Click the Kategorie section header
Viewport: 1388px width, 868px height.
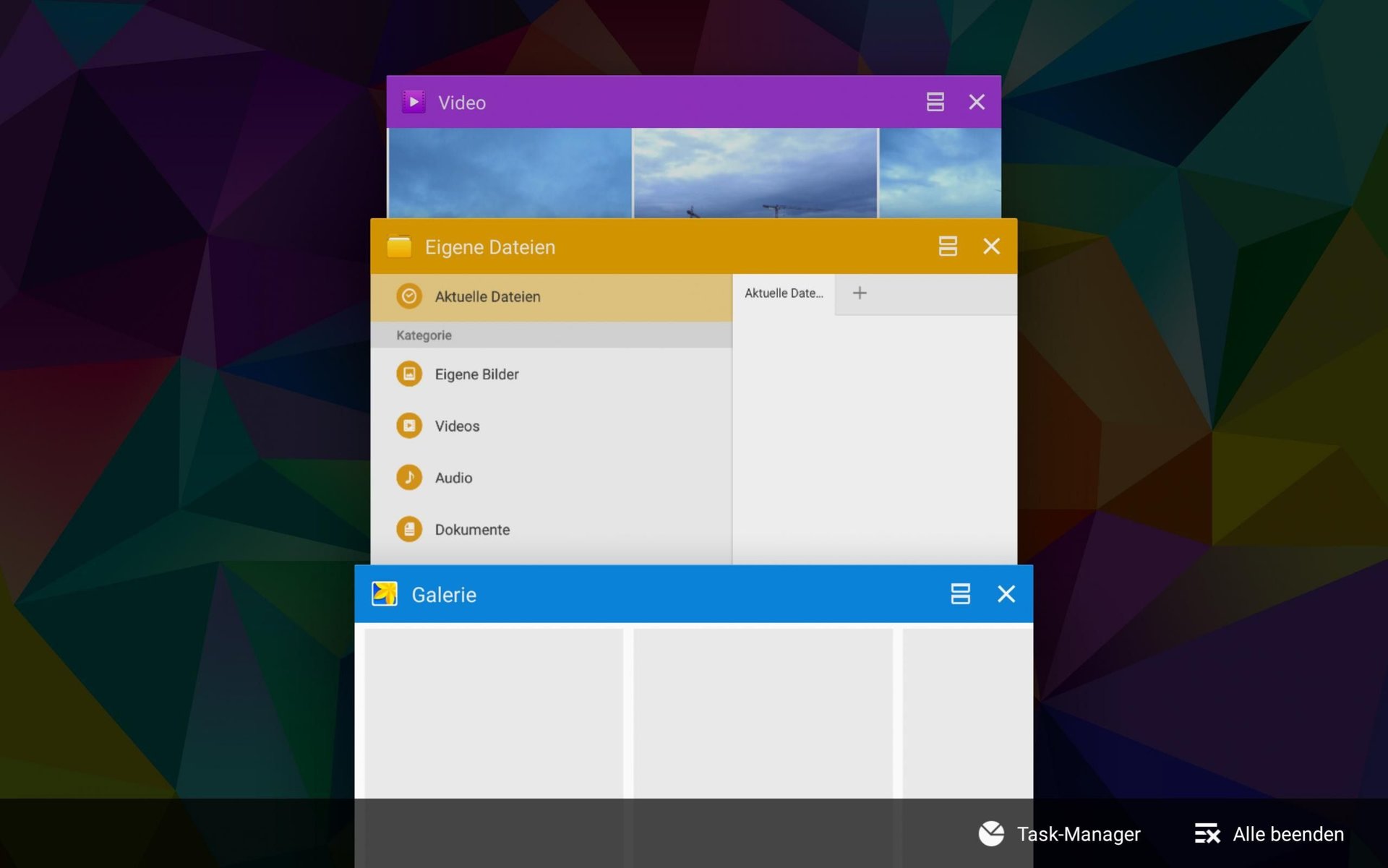[x=551, y=335]
